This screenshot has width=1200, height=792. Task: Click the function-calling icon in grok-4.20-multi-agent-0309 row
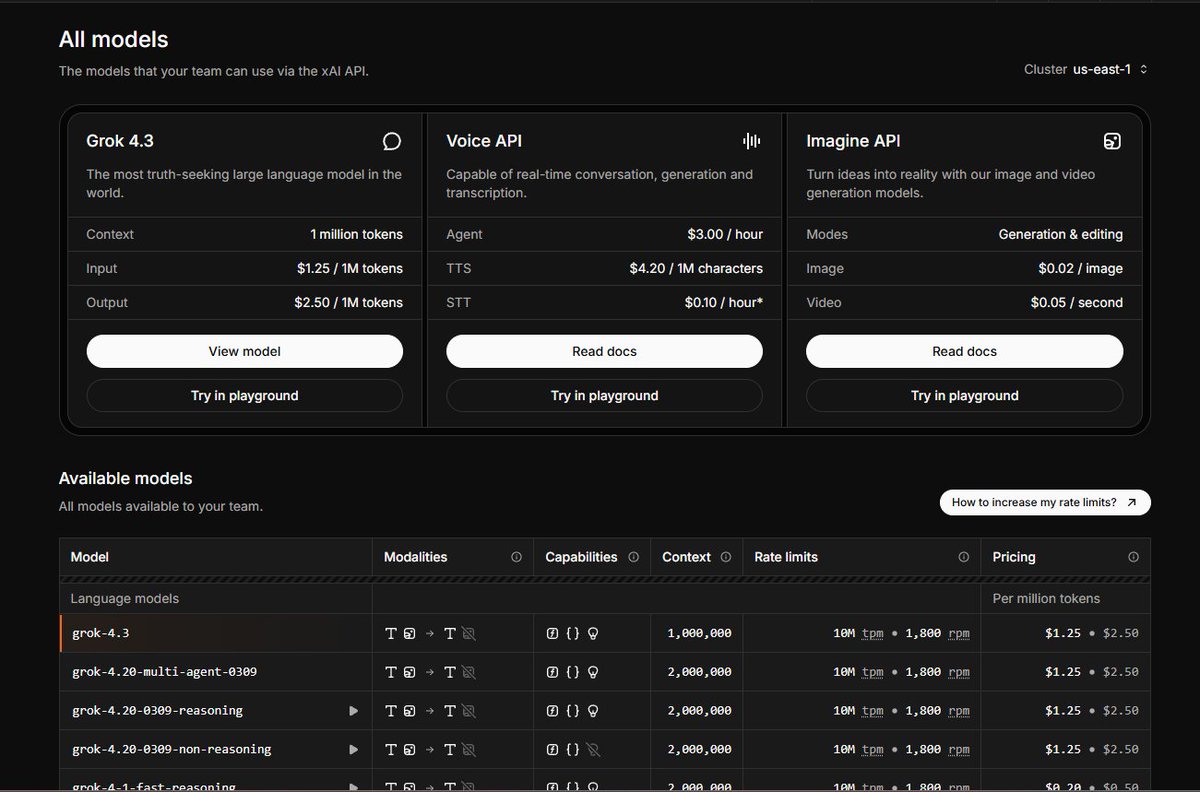[552, 672]
